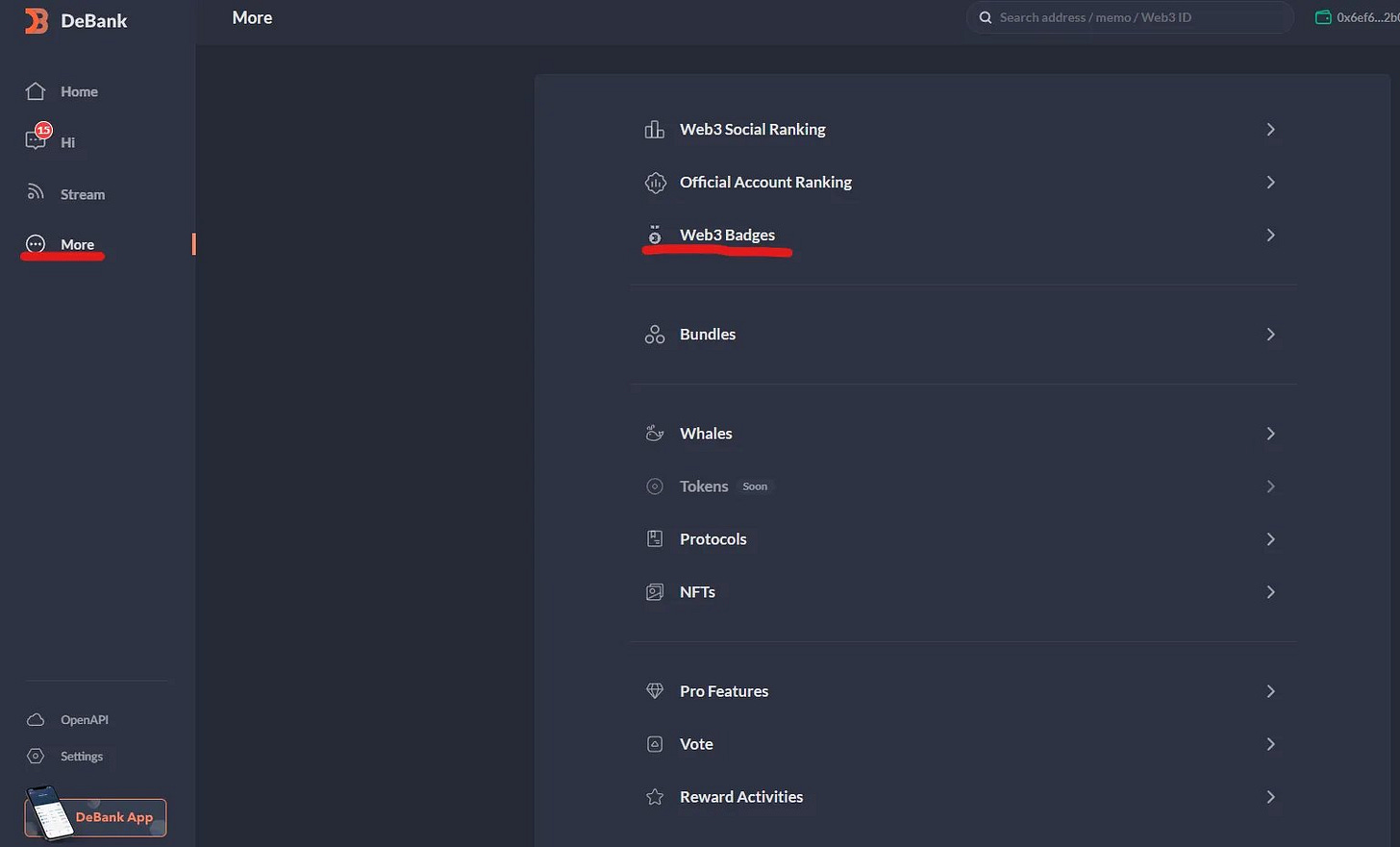
Task: Click the NFTs picture icon
Action: coord(655,591)
